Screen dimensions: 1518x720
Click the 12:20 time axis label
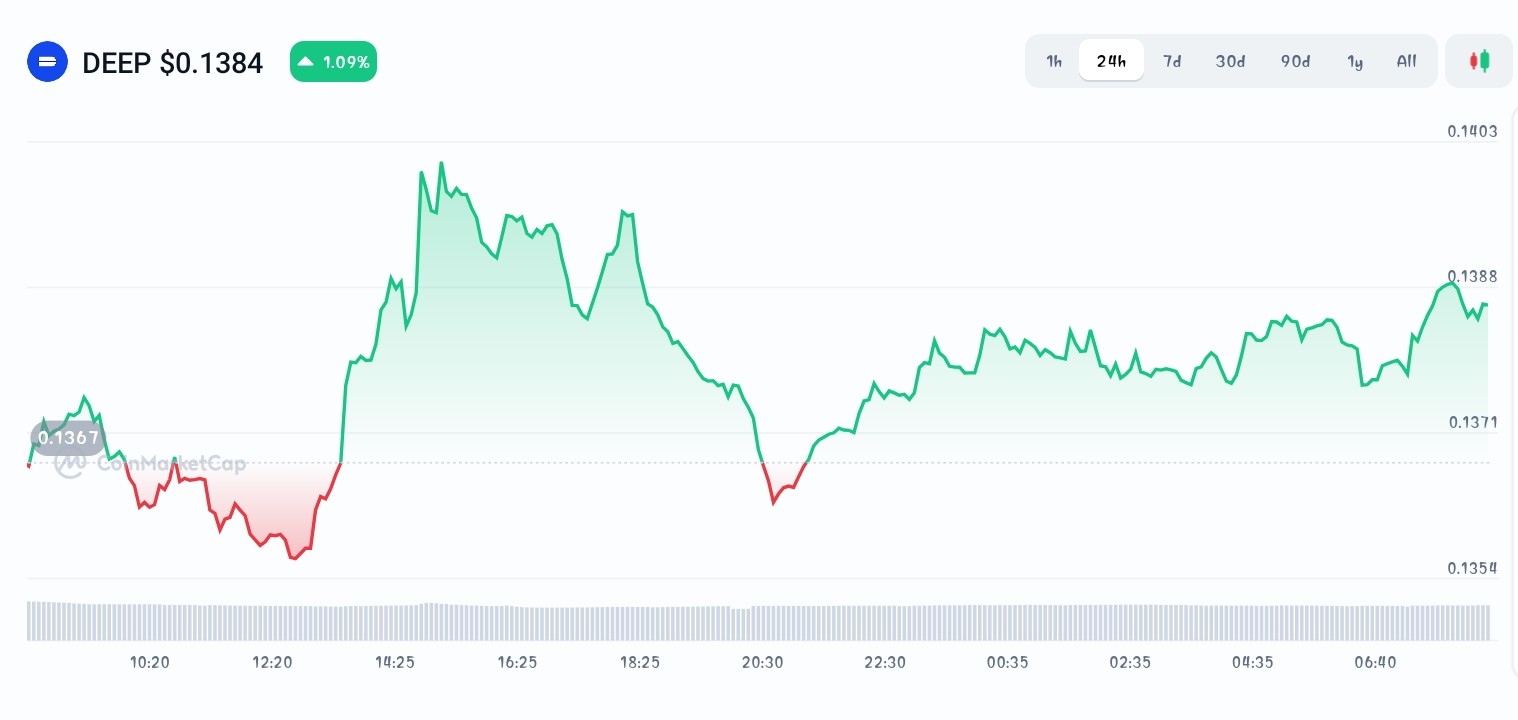[x=272, y=662]
